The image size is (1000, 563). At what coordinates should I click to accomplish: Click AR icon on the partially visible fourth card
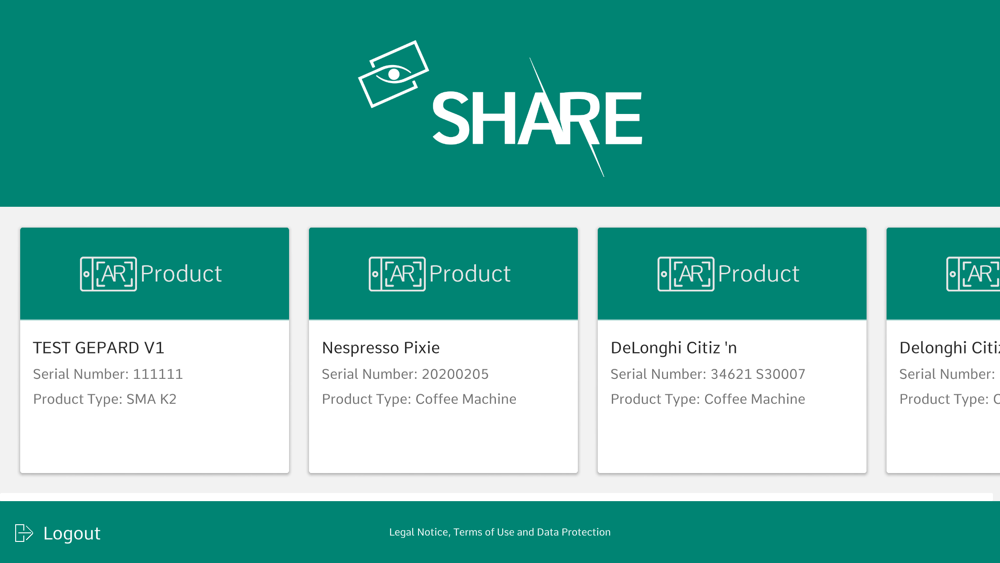973,274
